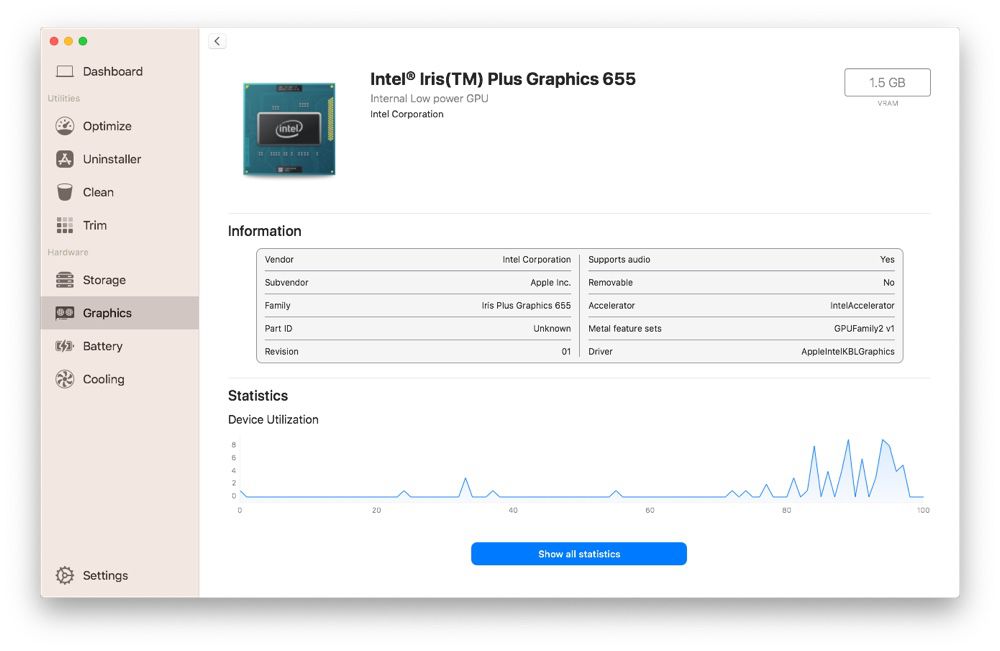Viewport: 1000px width, 651px height.
Task: Click Show all statistics button
Action: (578, 553)
